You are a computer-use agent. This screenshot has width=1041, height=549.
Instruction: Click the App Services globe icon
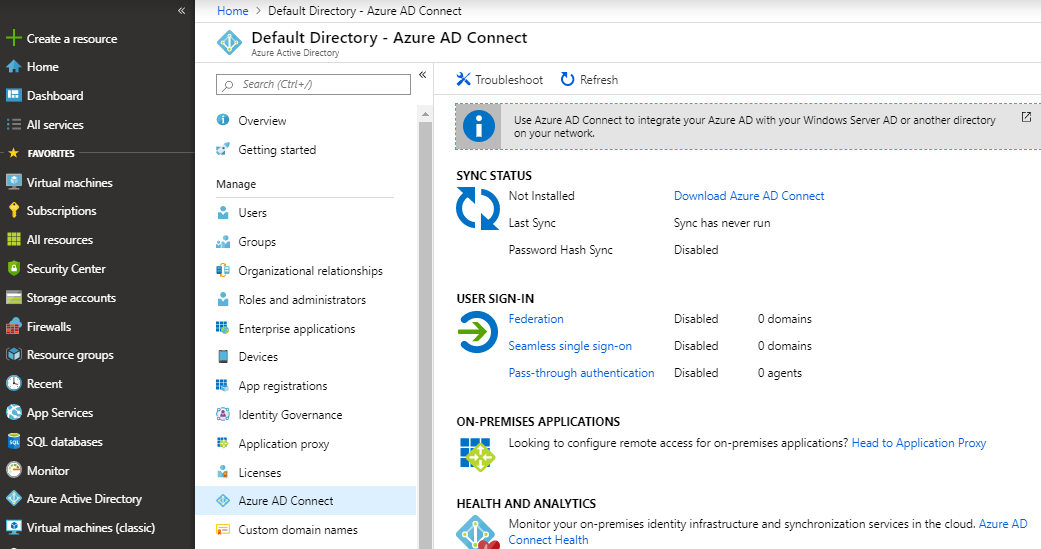point(13,412)
